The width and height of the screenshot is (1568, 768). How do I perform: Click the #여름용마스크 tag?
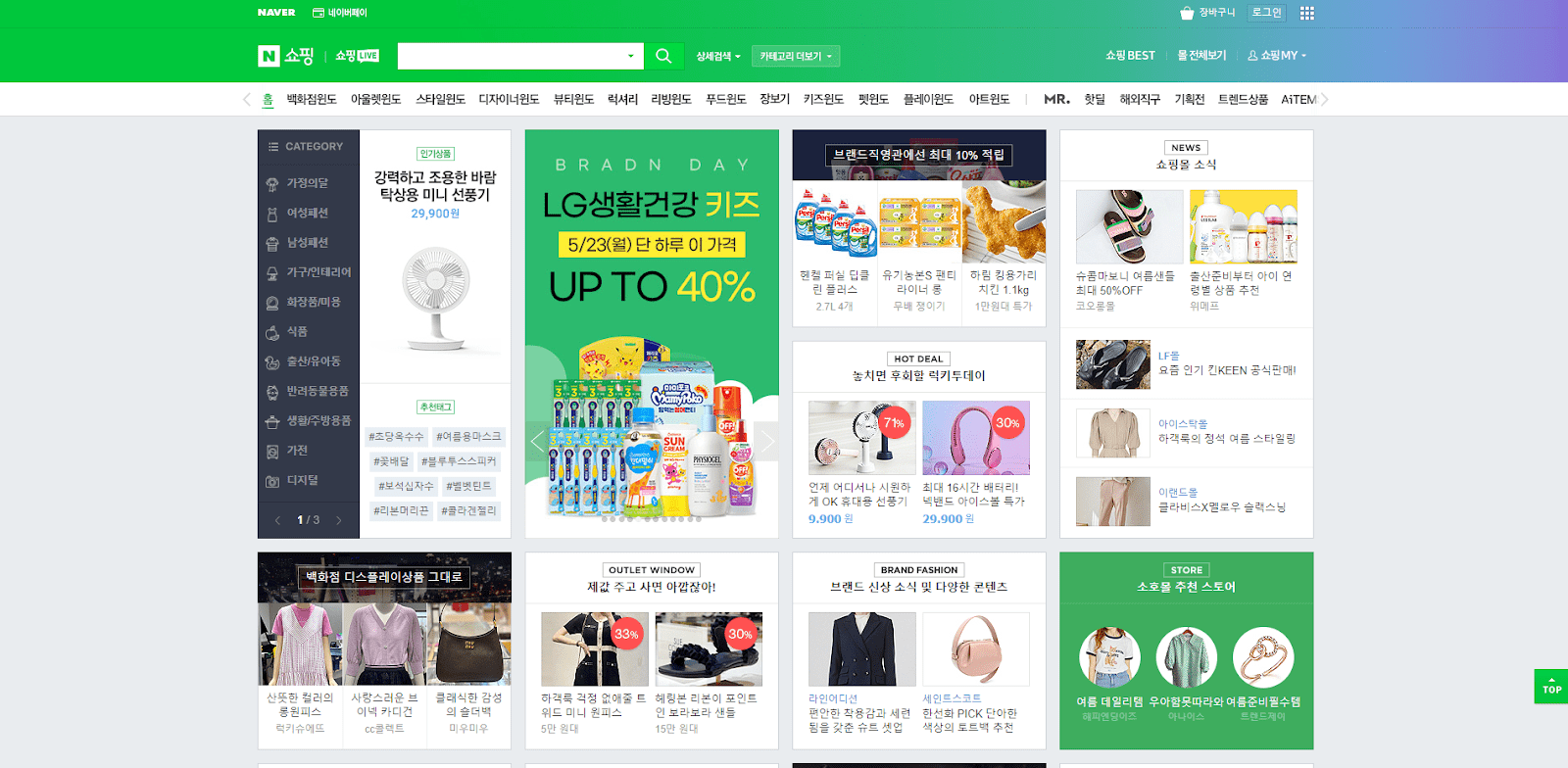(x=468, y=437)
